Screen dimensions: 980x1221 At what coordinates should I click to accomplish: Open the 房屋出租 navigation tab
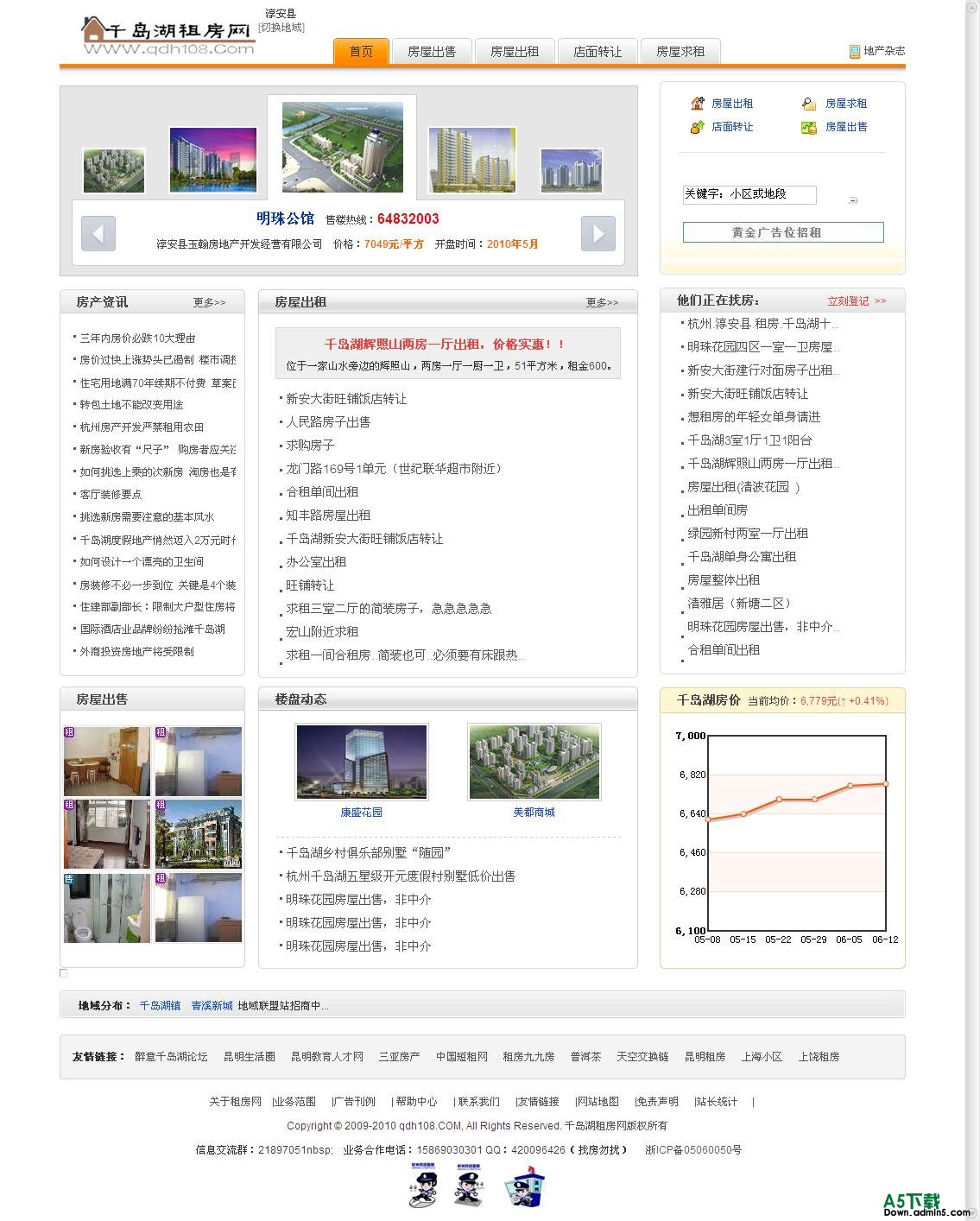pos(515,52)
